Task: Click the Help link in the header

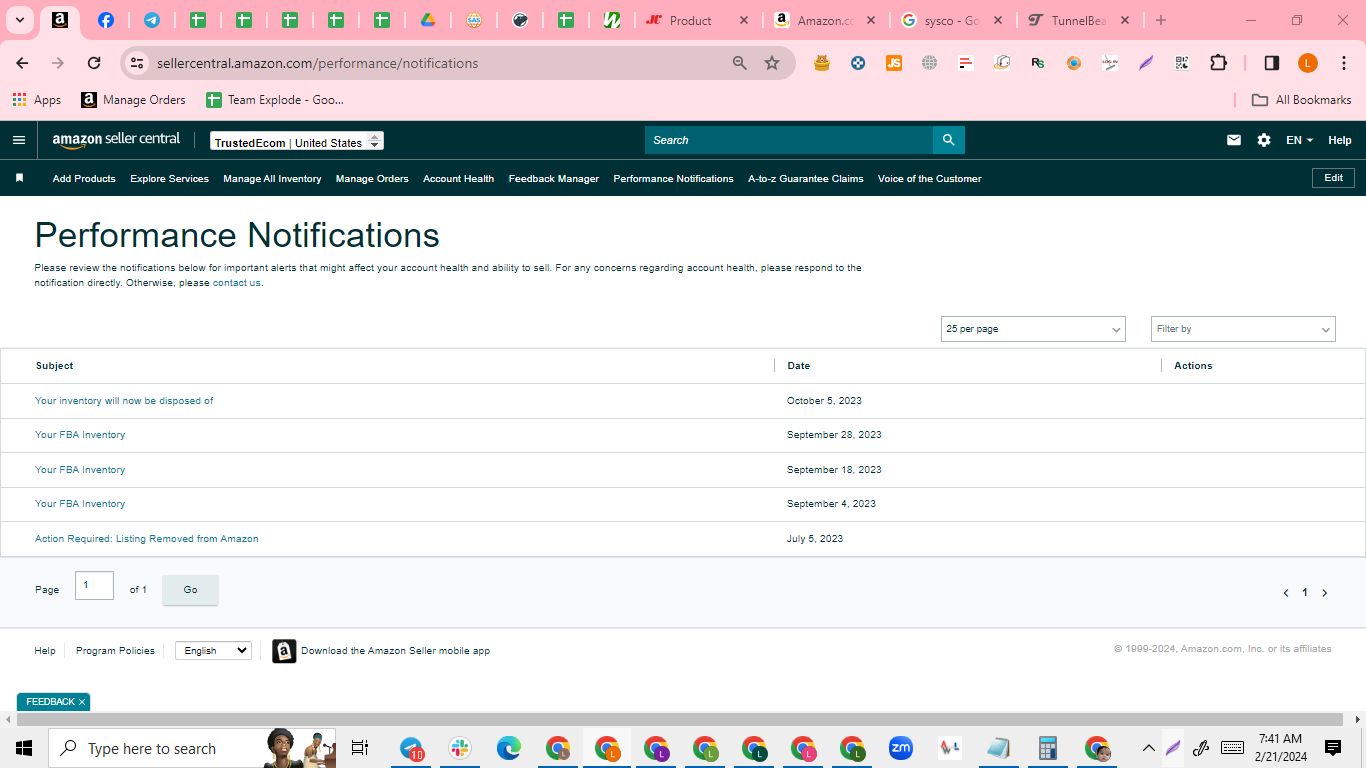Action: coord(1340,140)
